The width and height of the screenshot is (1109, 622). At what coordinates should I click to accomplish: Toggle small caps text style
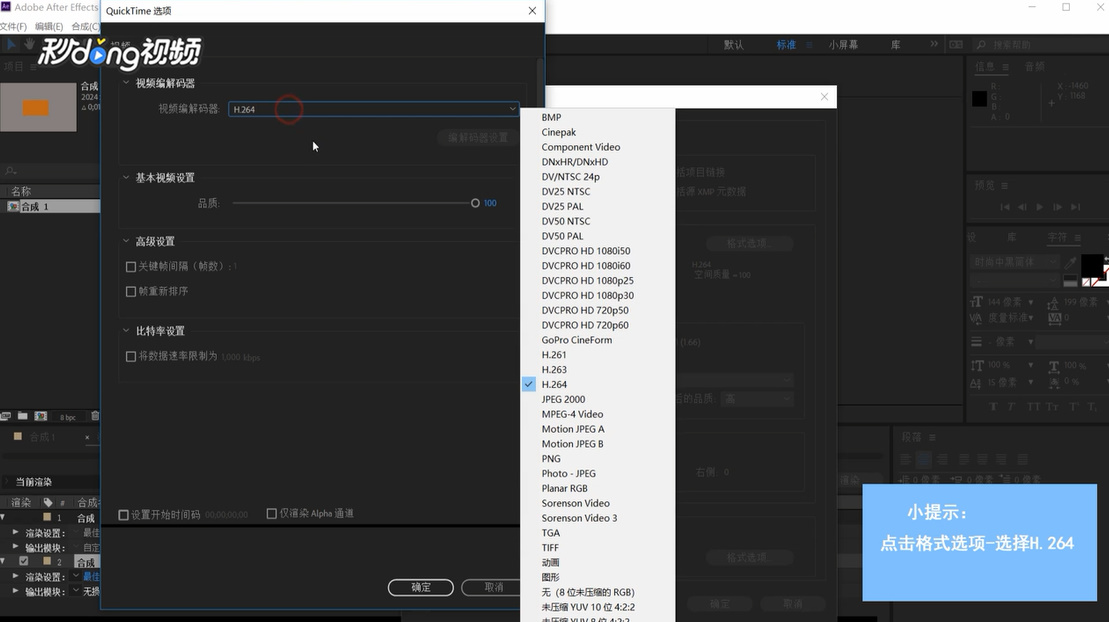tap(1052, 407)
